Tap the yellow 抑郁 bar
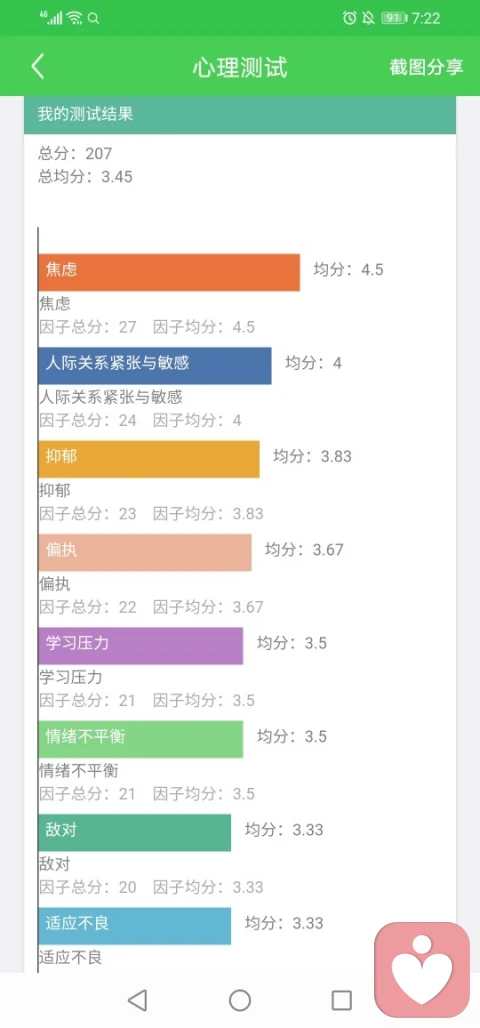Screen dimensions: 480x1028 tap(149, 459)
